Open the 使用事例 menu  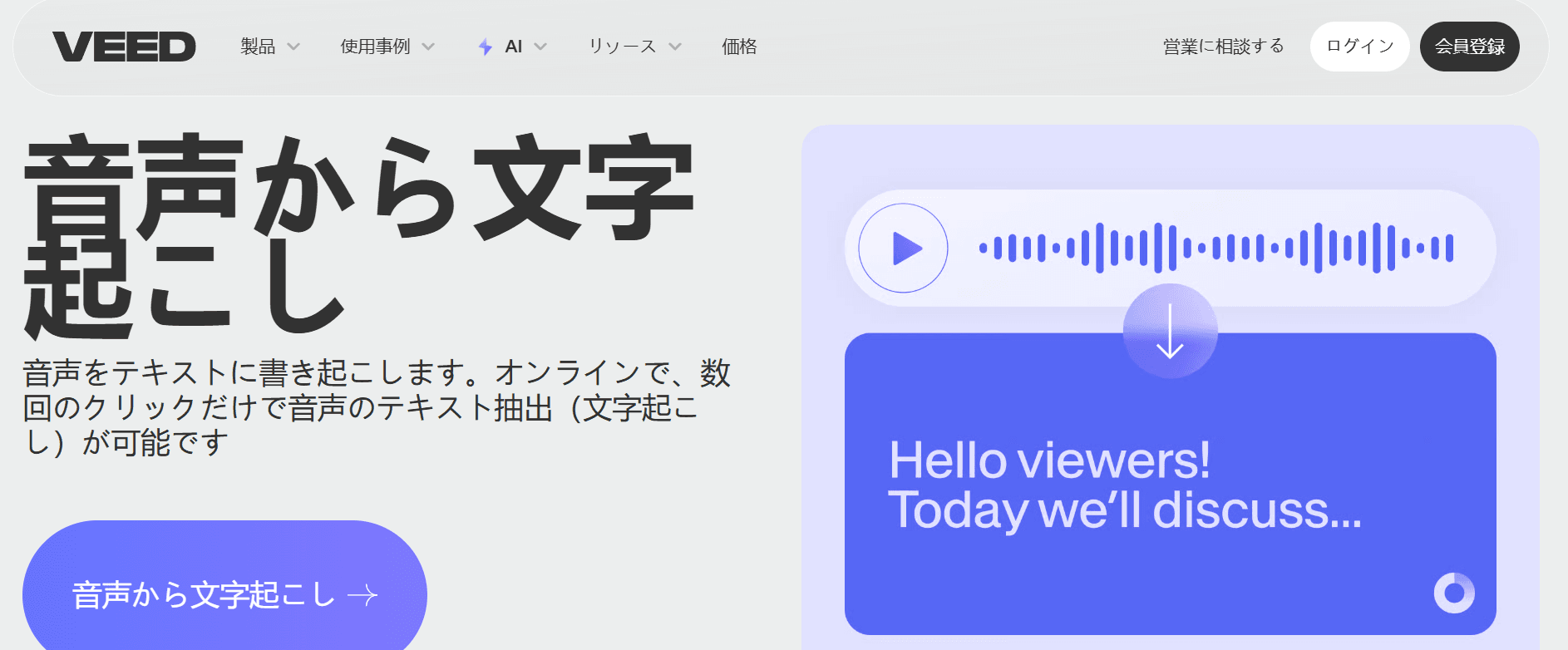coord(375,47)
